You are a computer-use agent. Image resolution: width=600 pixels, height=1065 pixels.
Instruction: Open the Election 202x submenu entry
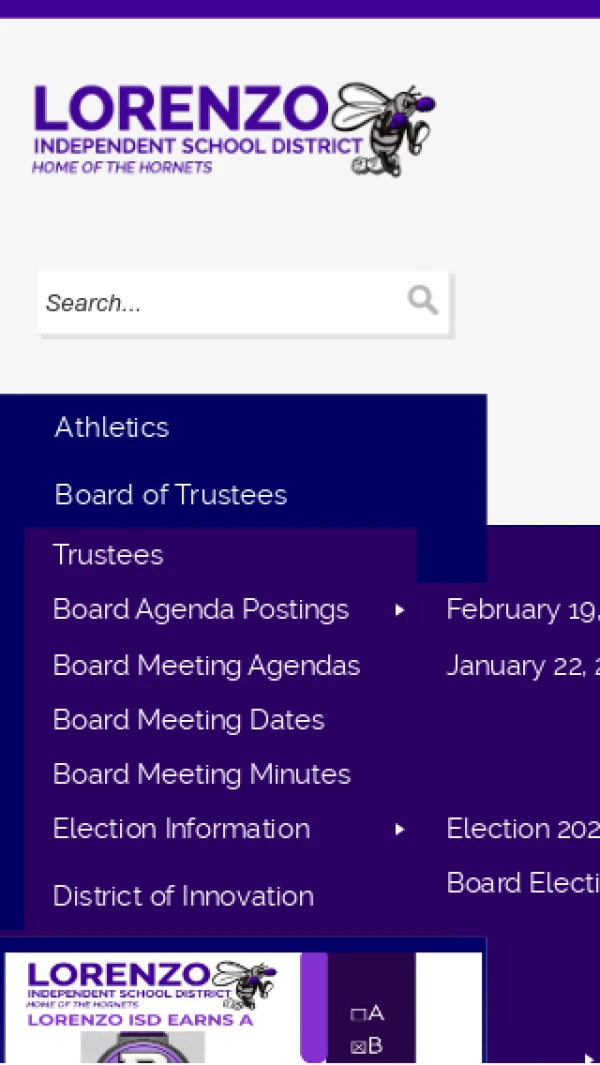[522, 829]
